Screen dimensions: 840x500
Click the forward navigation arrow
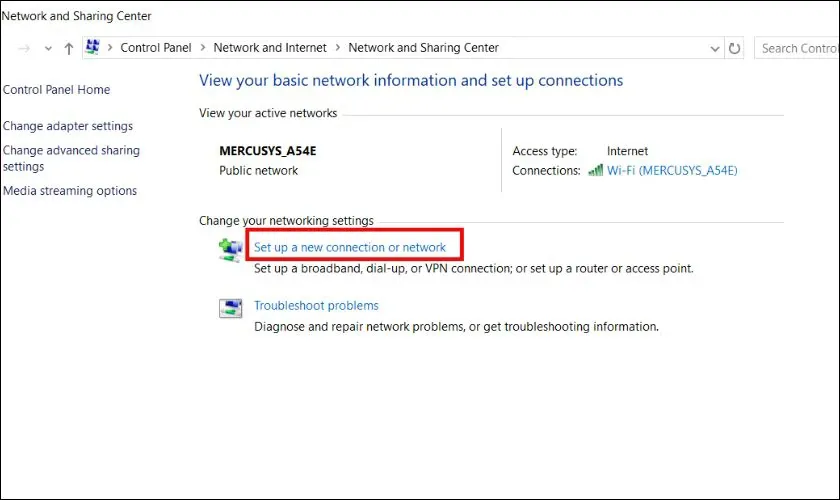click(25, 48)
